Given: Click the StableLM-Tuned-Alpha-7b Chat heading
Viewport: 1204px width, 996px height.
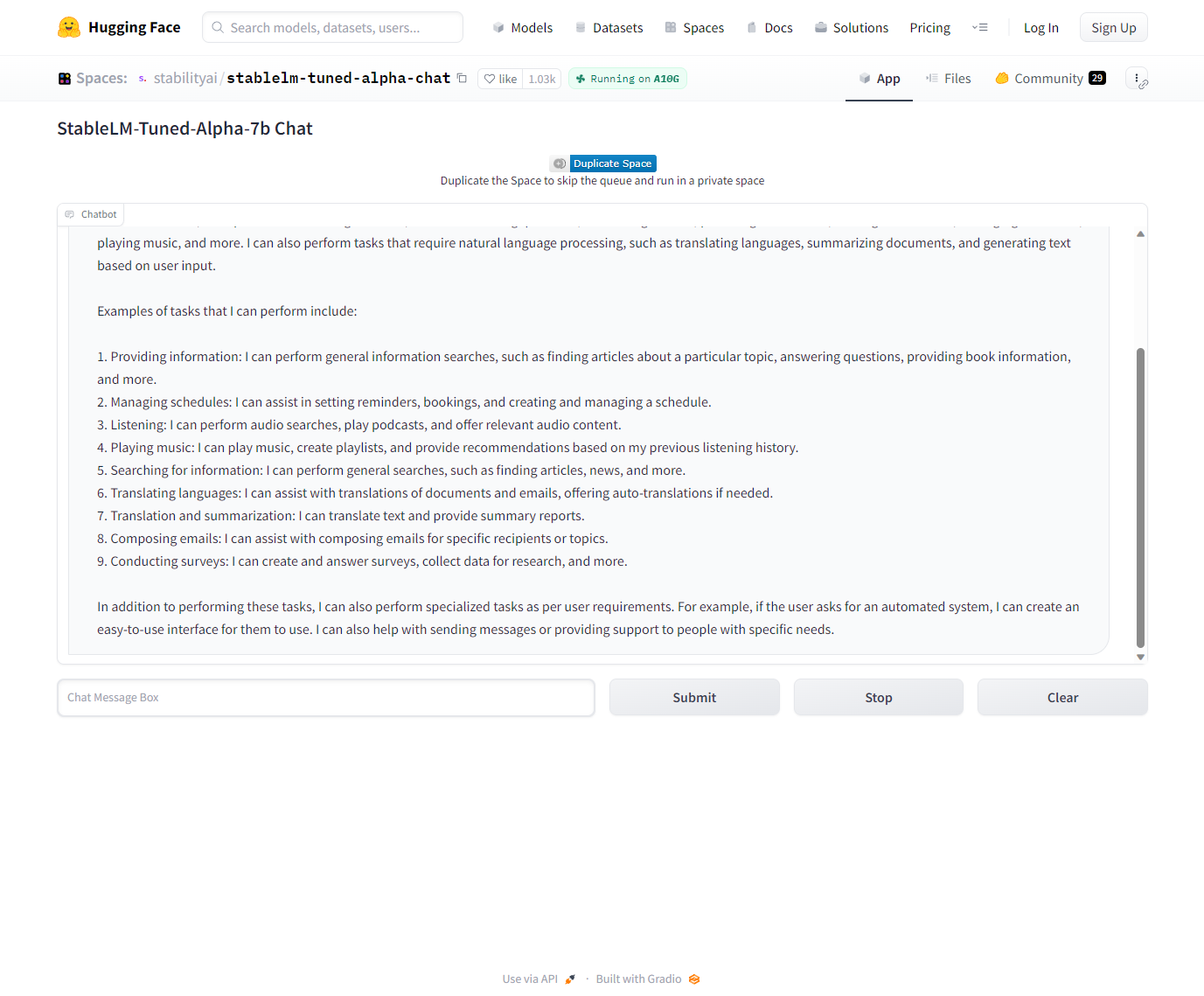Looking at the screenshot, I should pos(184,129).
